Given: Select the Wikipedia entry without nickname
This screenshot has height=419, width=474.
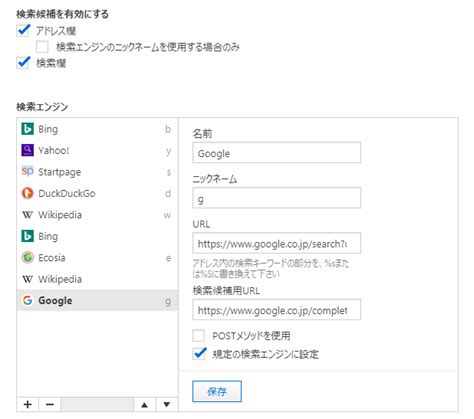Looking at the screenshot, I should point(97,279).
